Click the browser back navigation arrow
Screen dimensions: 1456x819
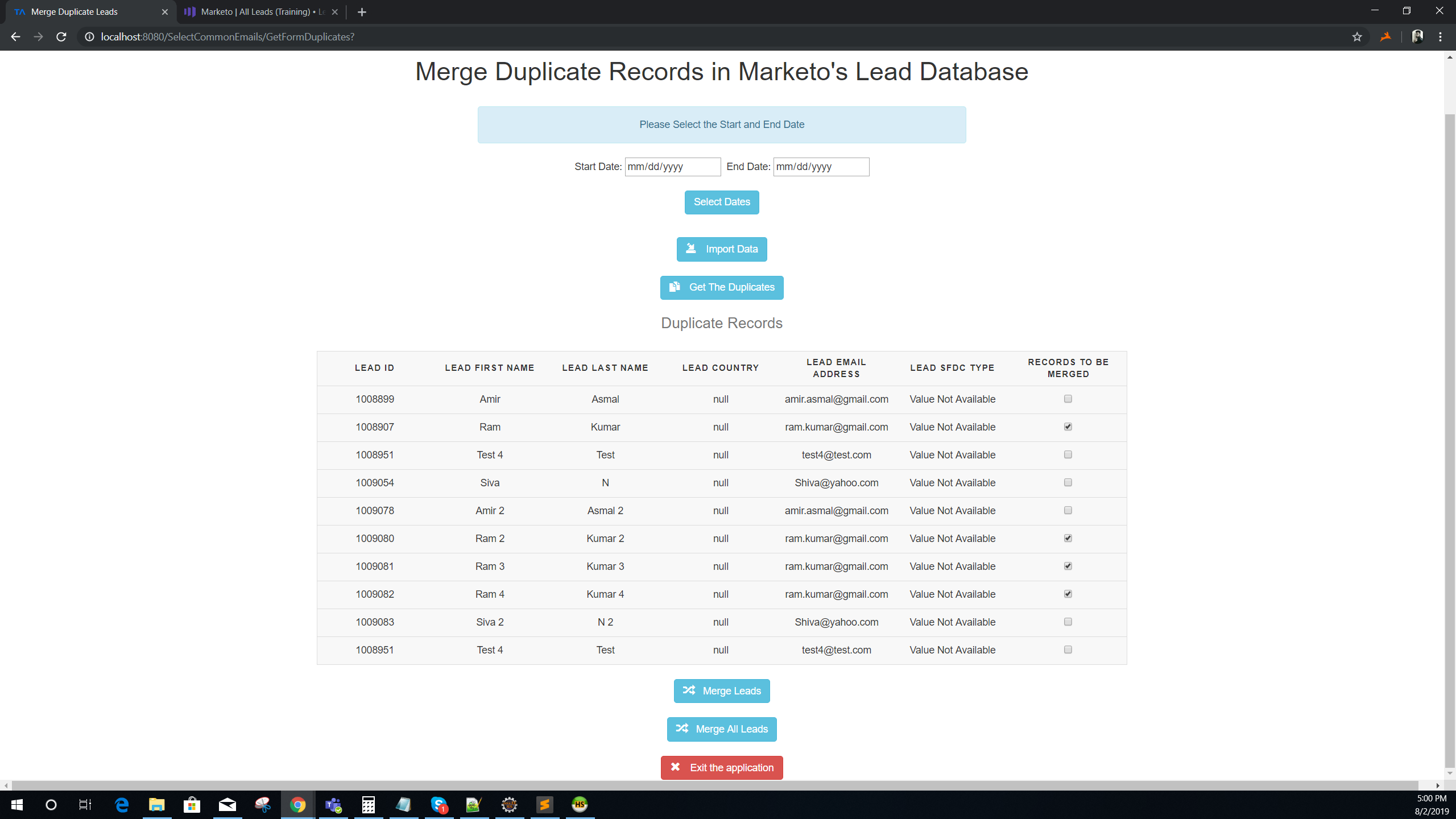coord(16,37)
